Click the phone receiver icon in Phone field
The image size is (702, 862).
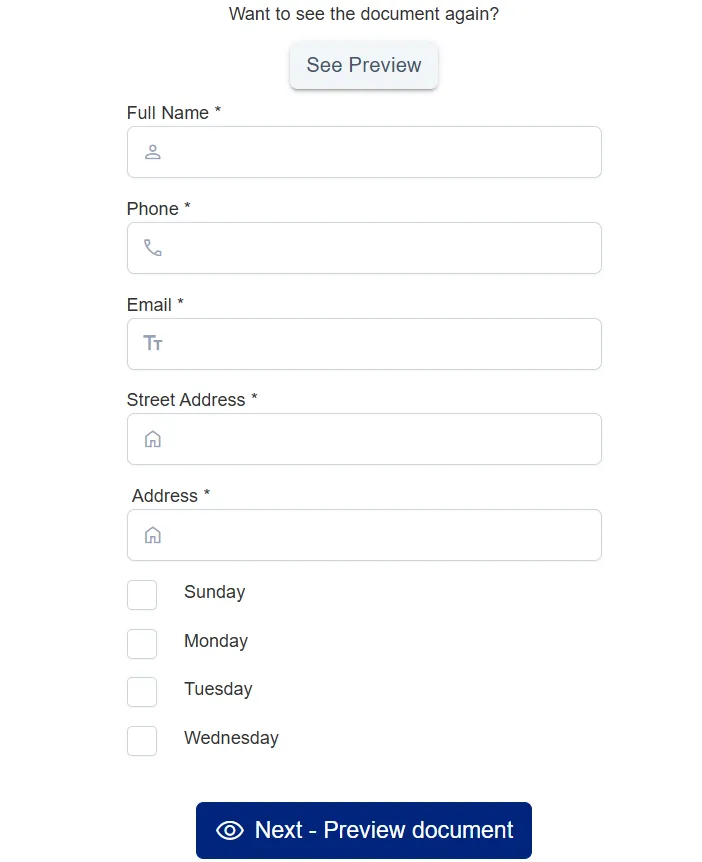(152, 248)
